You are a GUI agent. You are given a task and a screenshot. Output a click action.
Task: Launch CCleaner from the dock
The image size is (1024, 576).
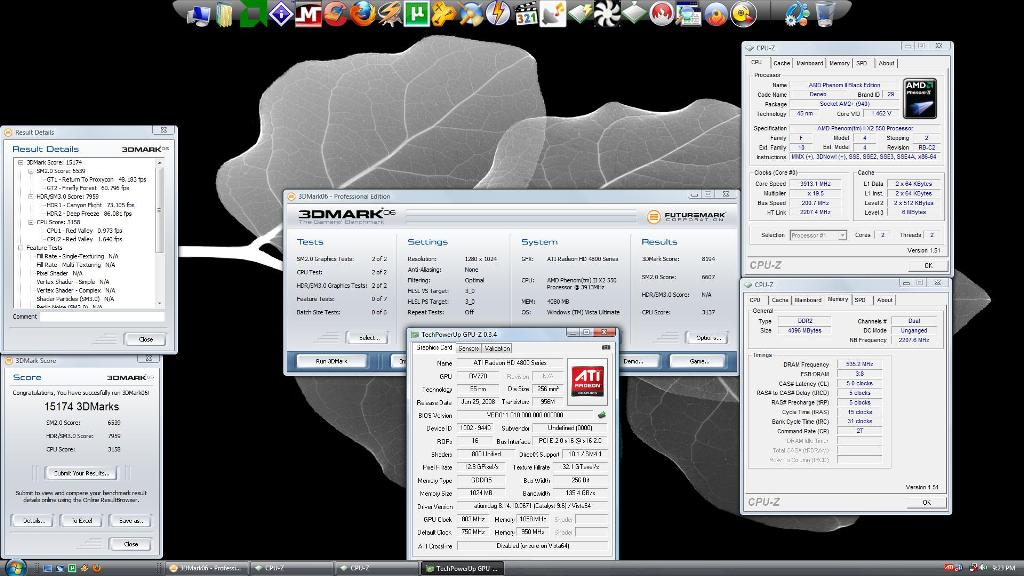335,14
